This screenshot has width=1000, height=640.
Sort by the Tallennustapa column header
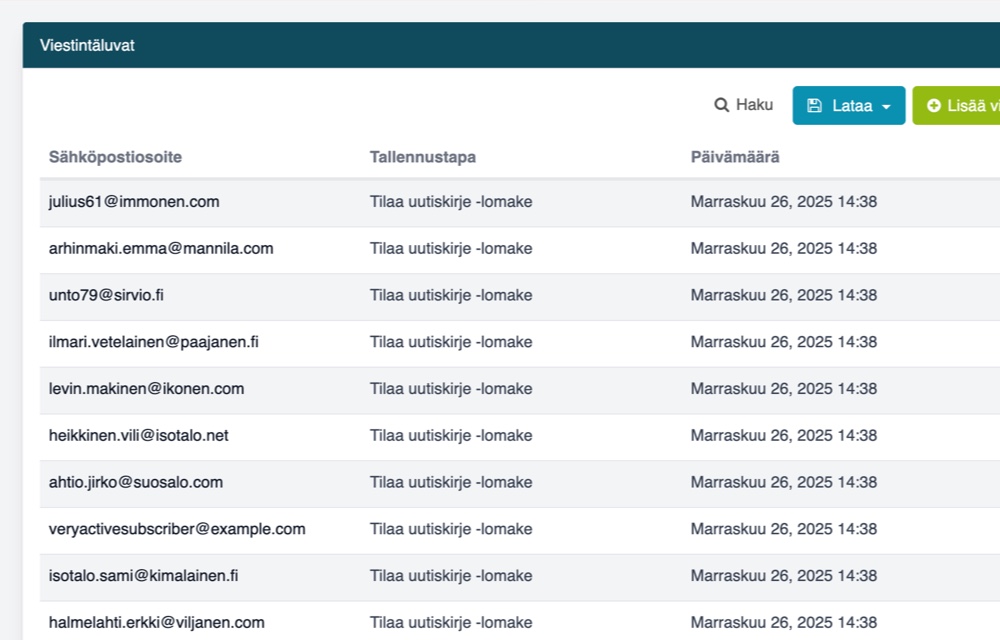422,157
